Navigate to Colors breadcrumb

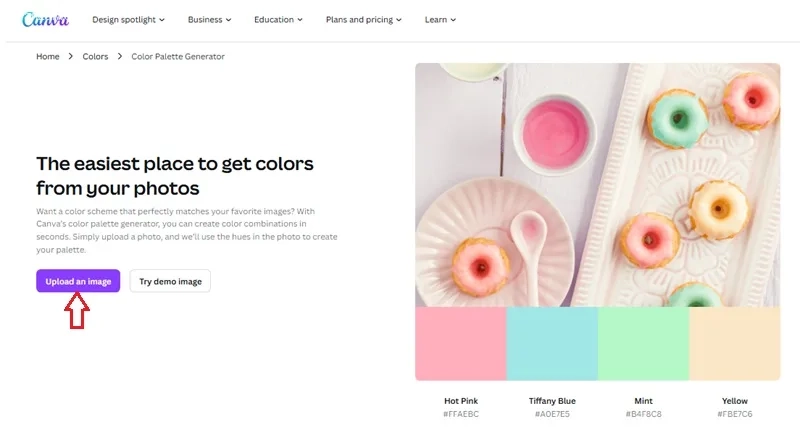(x=95, y=57)
